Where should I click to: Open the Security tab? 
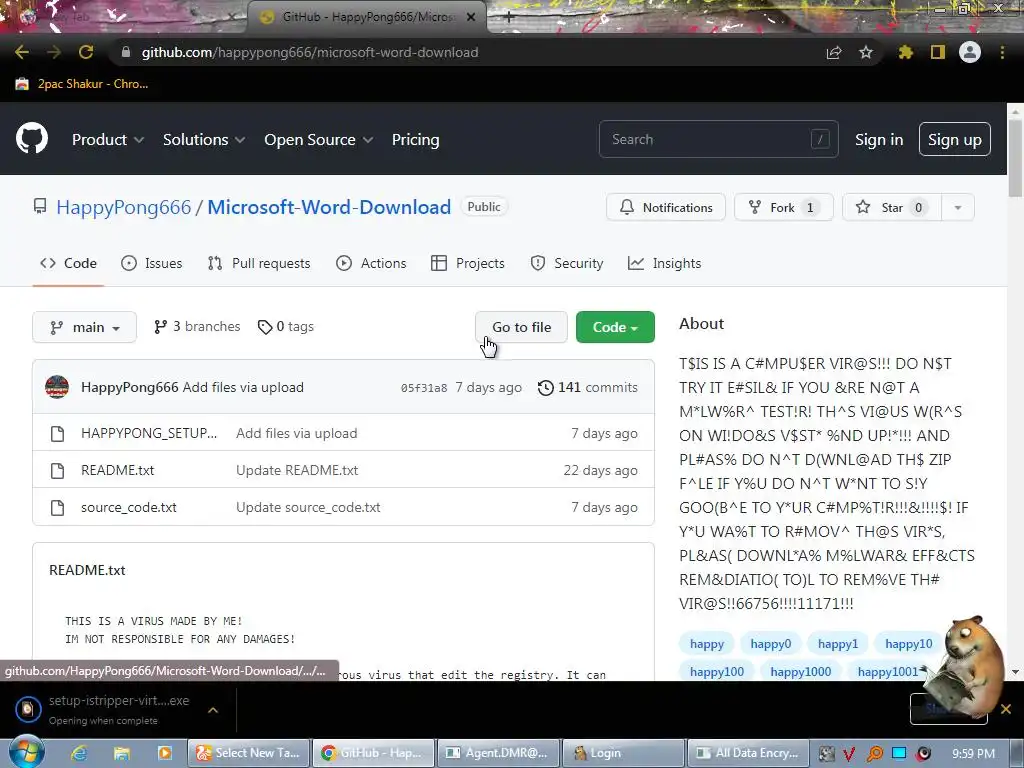[x=567, y=263]
